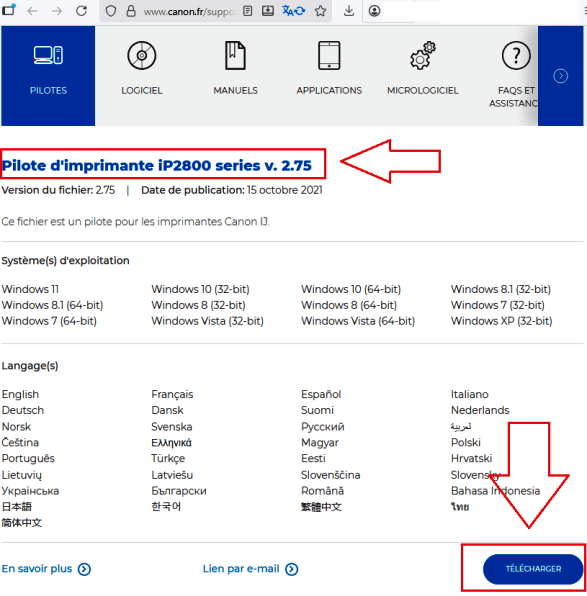Click the Windows 8.1 (32-bit) entry
Image resolution: width=587 pixels, height=596 pixels.
click(x=501, y=289)
